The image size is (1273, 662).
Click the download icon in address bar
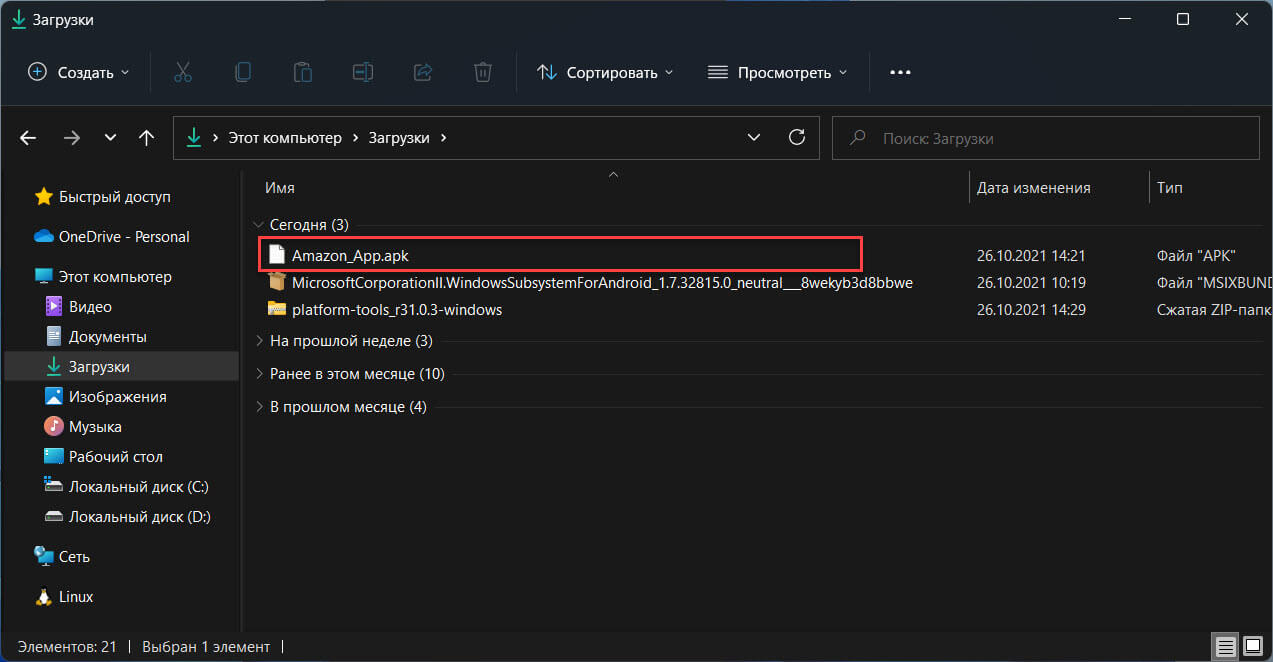pos(194,138)
